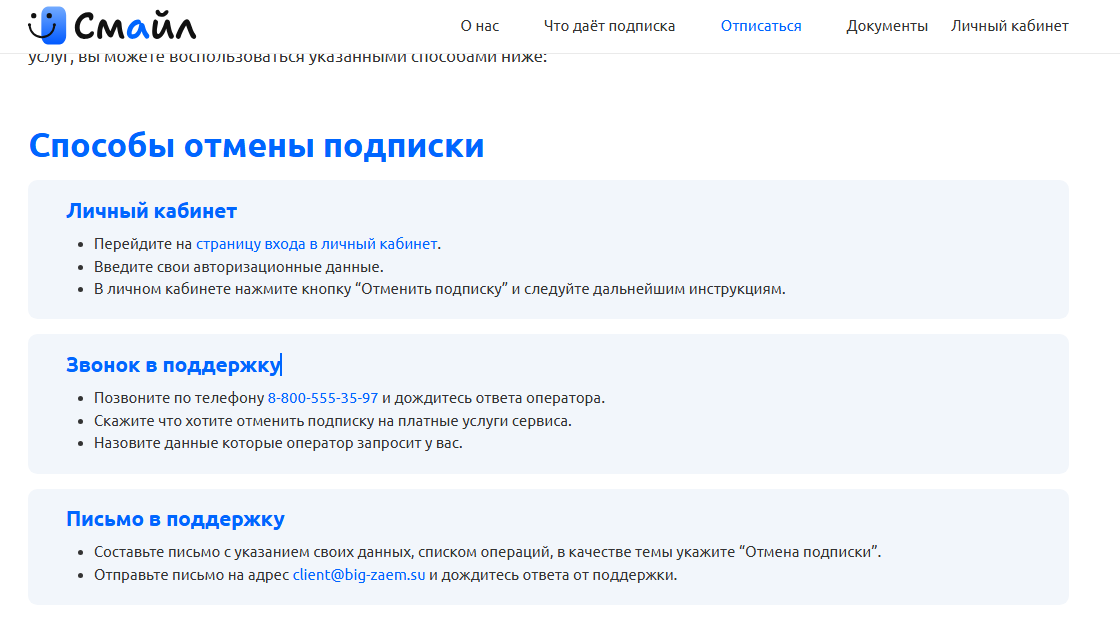Viewport: 1120px width, 628px height.
Task: Follow the «страницу входа в личный кабинет» link
Action: point(316,244)
